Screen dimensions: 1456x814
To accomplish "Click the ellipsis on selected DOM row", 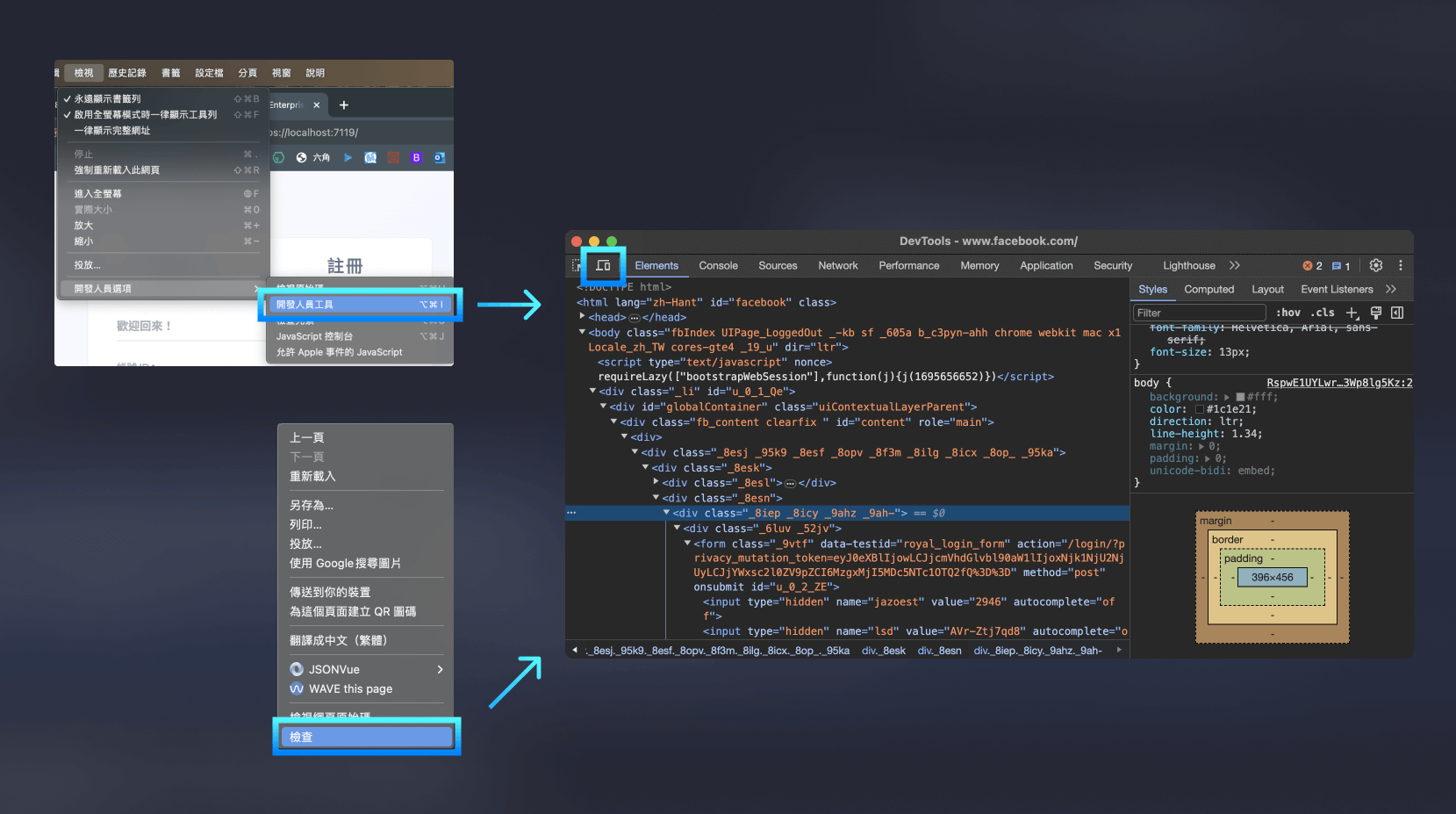I will pos(571,513).
